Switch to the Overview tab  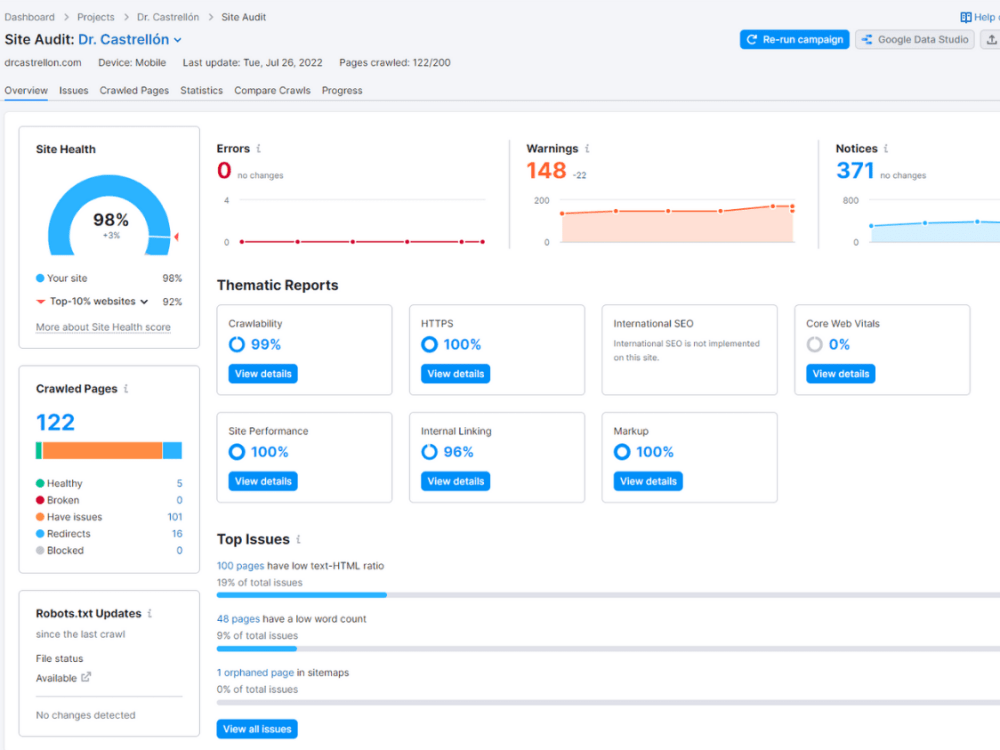pos(26,91)
